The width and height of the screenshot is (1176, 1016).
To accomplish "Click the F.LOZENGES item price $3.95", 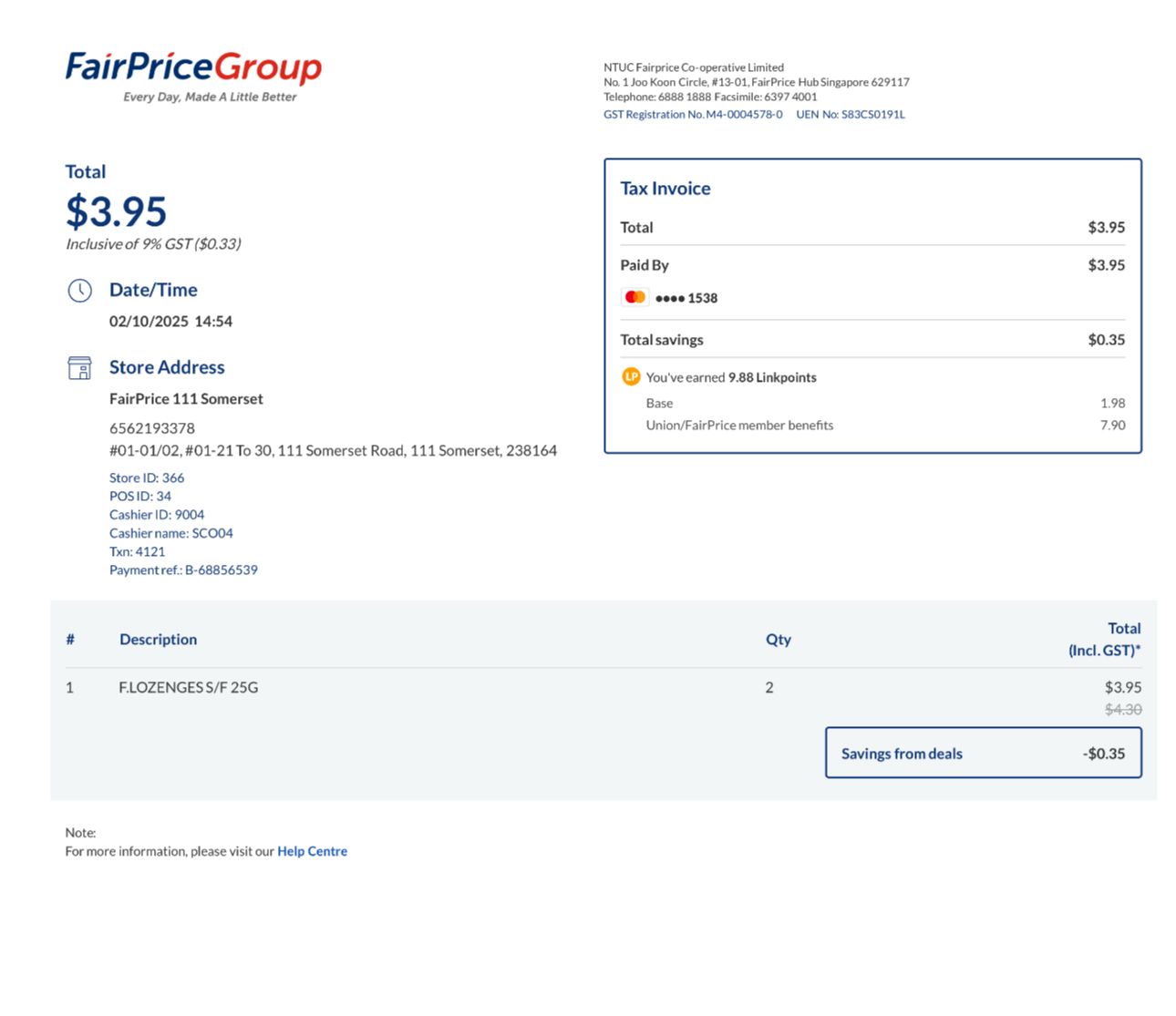I will tap(1123, 688).
